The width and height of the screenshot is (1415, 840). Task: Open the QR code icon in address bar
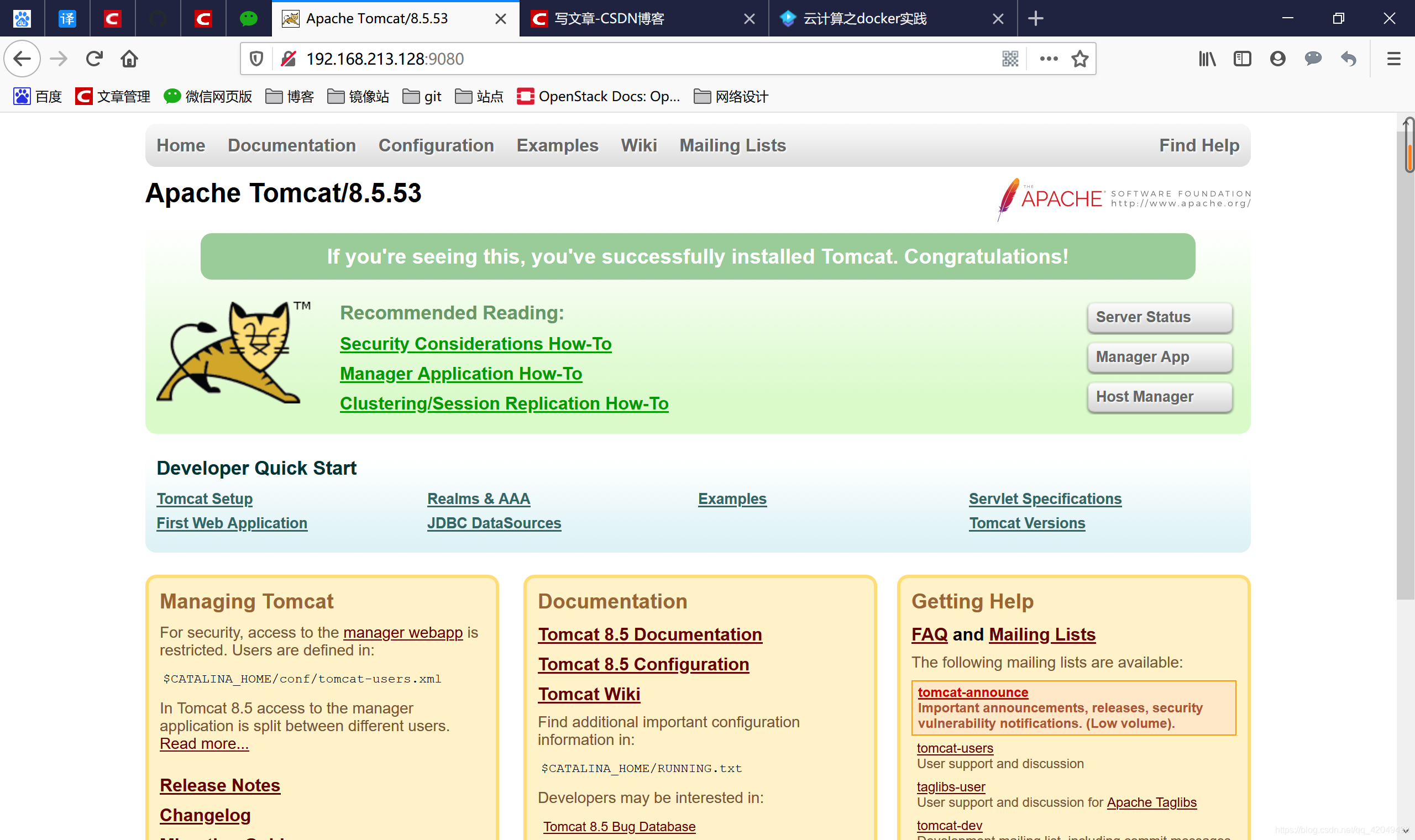pyautogui.click(x=1010, y=59)
